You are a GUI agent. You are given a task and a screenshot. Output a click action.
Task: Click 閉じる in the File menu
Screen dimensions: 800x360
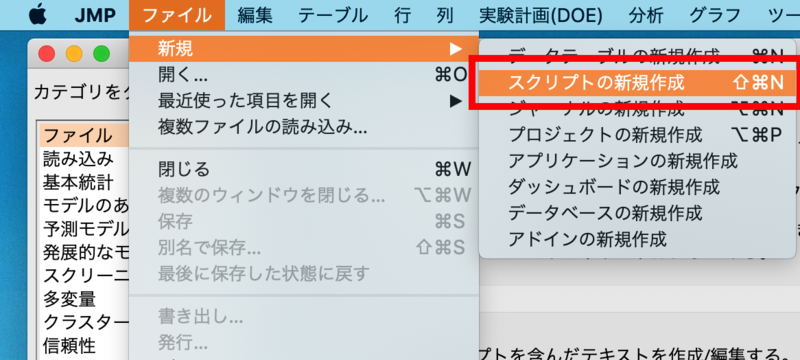point(304,169)
